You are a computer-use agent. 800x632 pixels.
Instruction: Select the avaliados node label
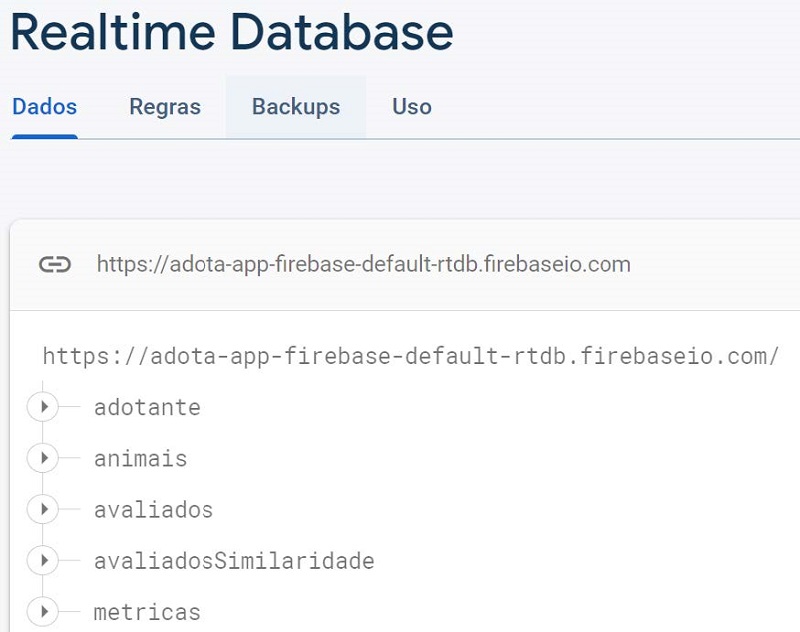[x=153, y=510]
